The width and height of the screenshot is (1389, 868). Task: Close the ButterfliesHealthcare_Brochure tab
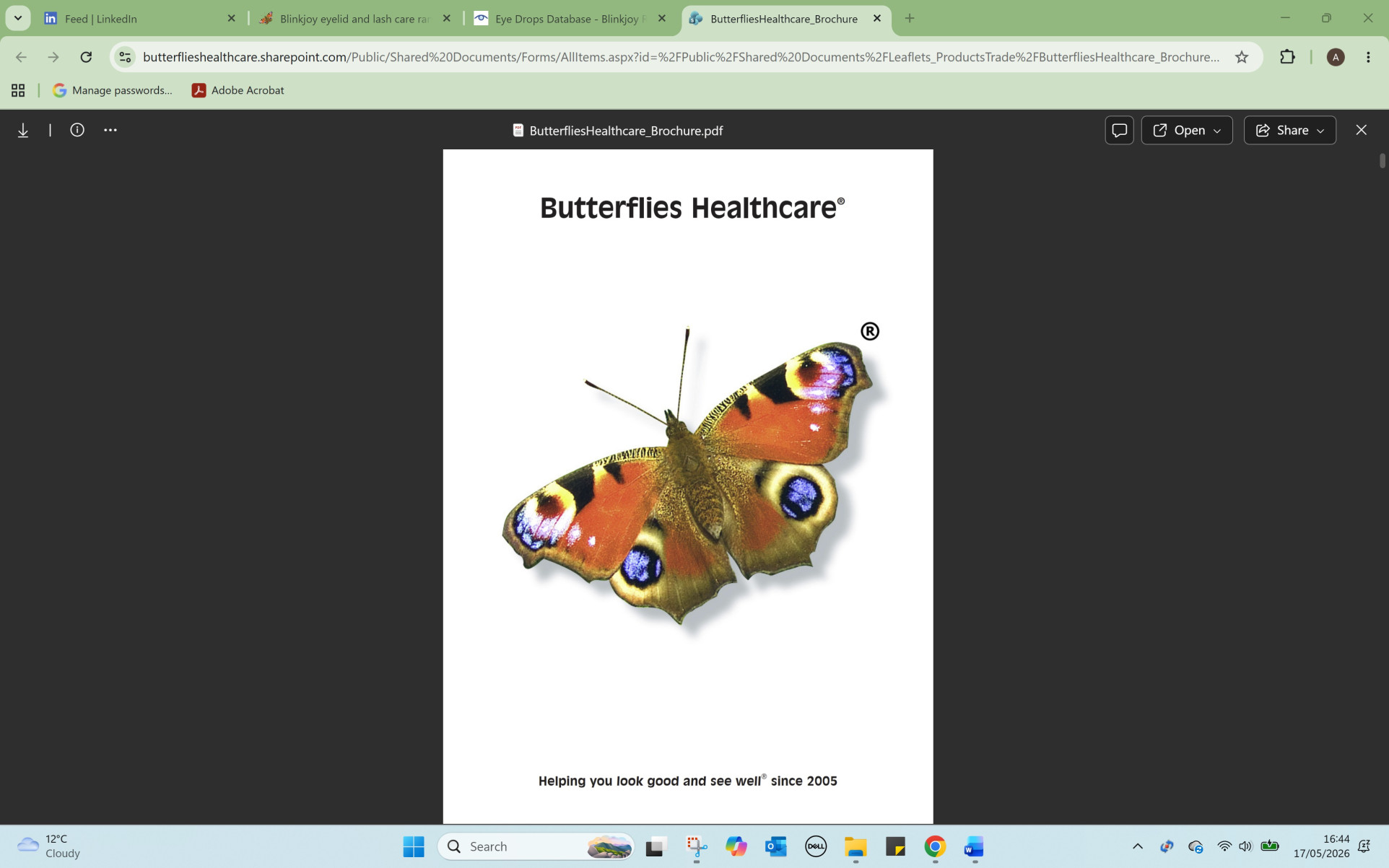pyautogui.click(x=877, y=19)
